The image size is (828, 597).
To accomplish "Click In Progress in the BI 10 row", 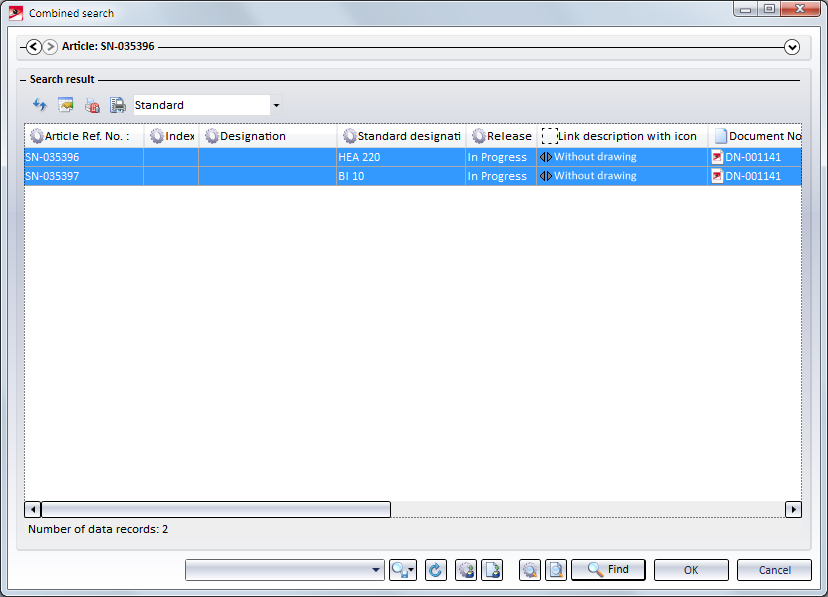I will 501,176.
